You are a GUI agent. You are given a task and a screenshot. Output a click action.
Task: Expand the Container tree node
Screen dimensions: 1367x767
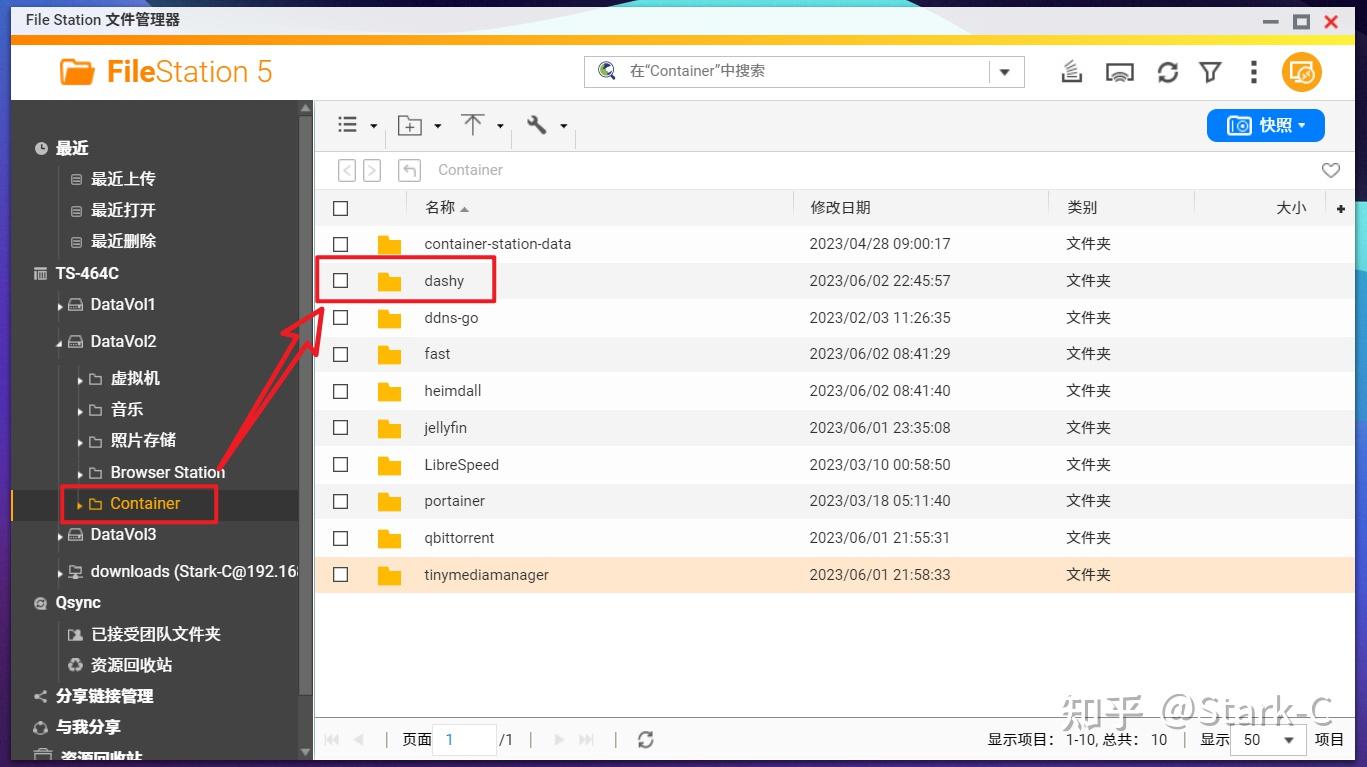[79, 505]
